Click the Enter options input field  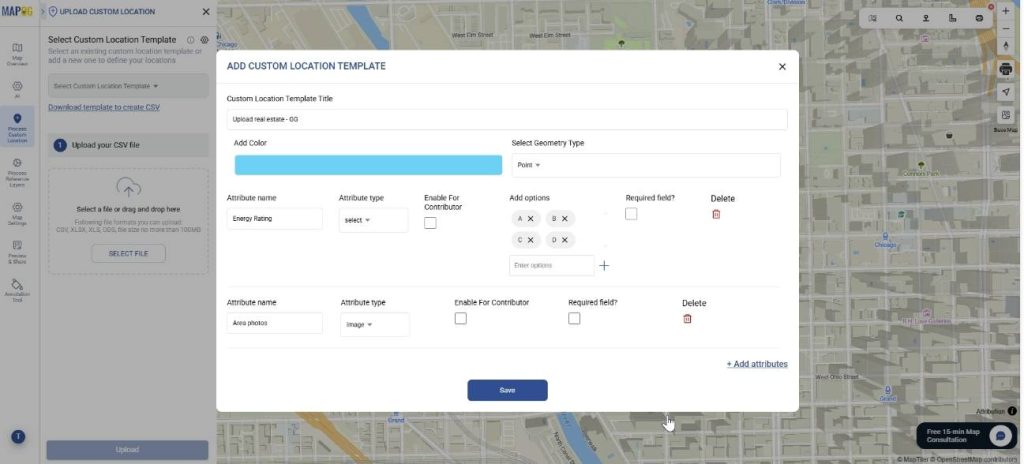(552, 265)
